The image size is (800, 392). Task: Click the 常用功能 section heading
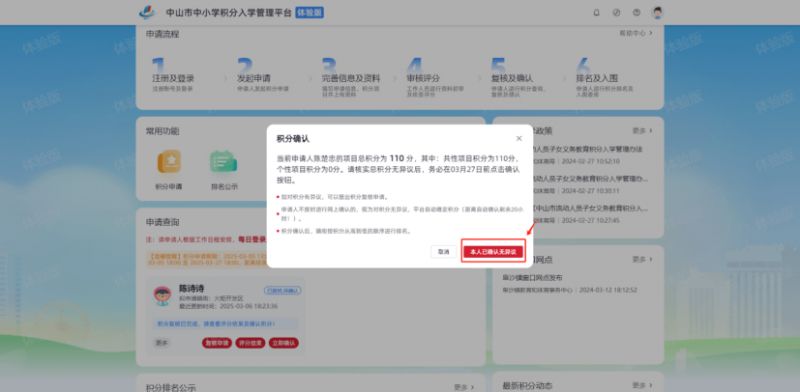[x=162, y=131]
